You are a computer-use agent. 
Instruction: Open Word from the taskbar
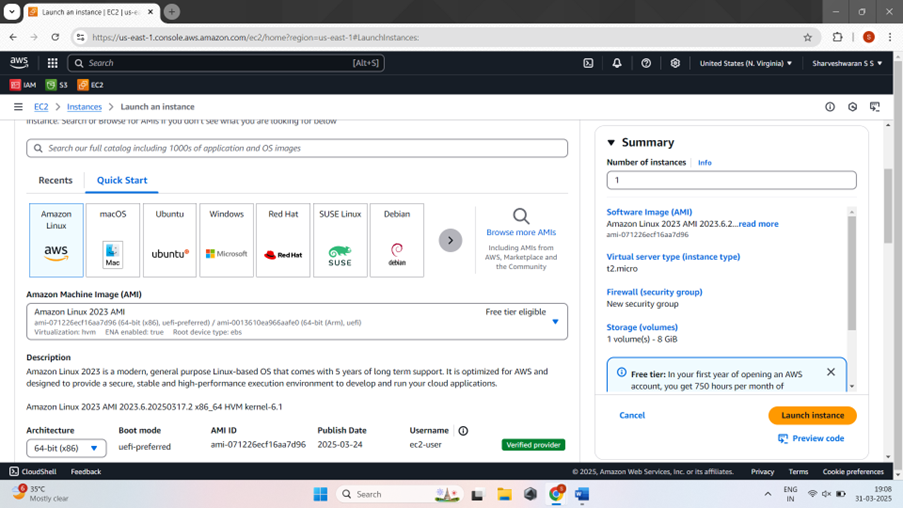tap(582, 494)
